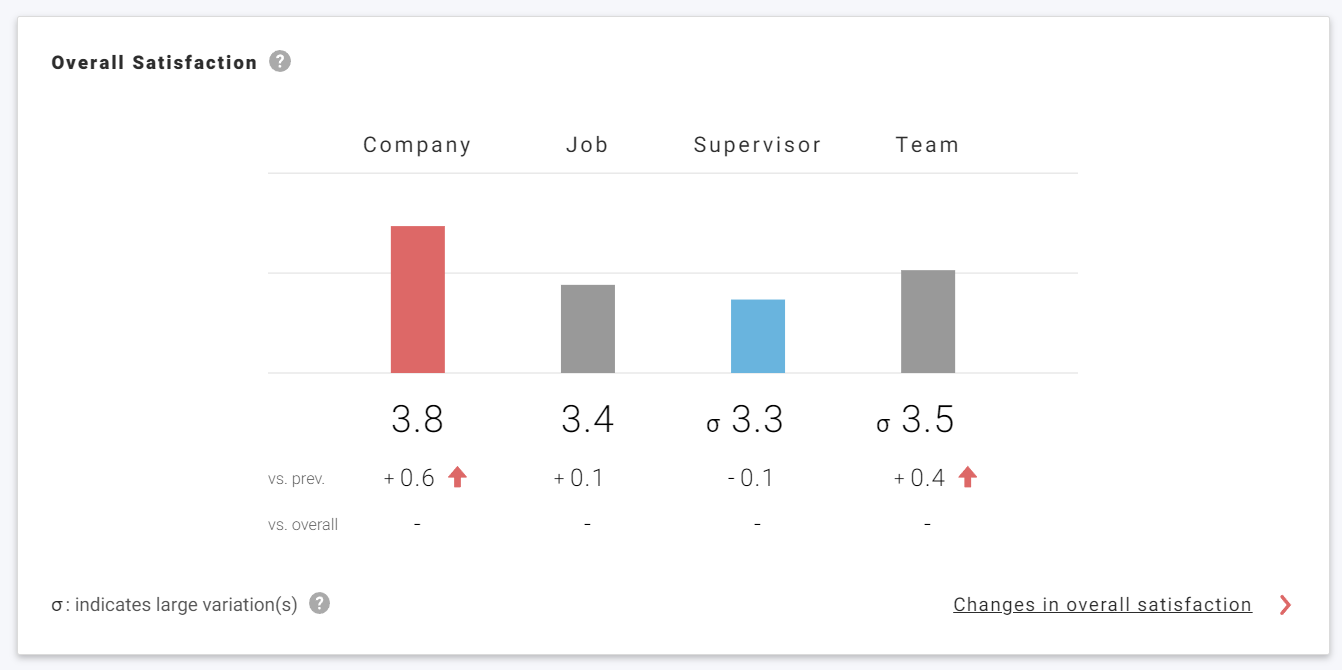Screen dimensions: 1342x670
Task: Click the gray Team bar
Action: click(928, 321)
